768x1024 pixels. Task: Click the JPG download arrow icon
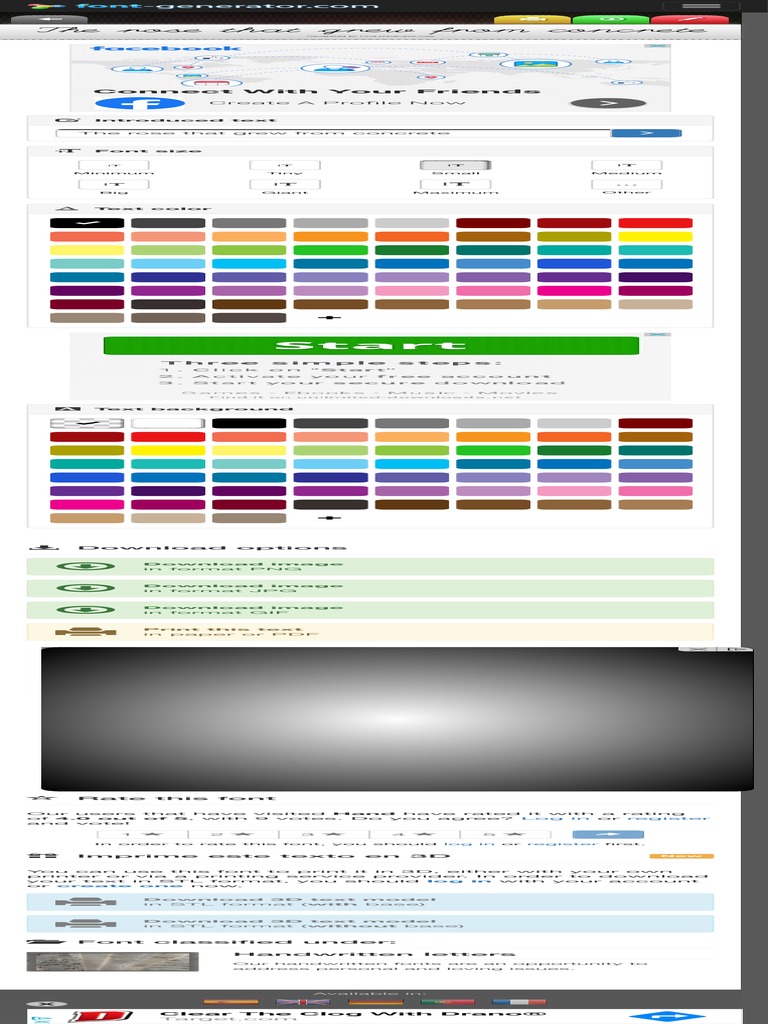(x=86, y=588)
